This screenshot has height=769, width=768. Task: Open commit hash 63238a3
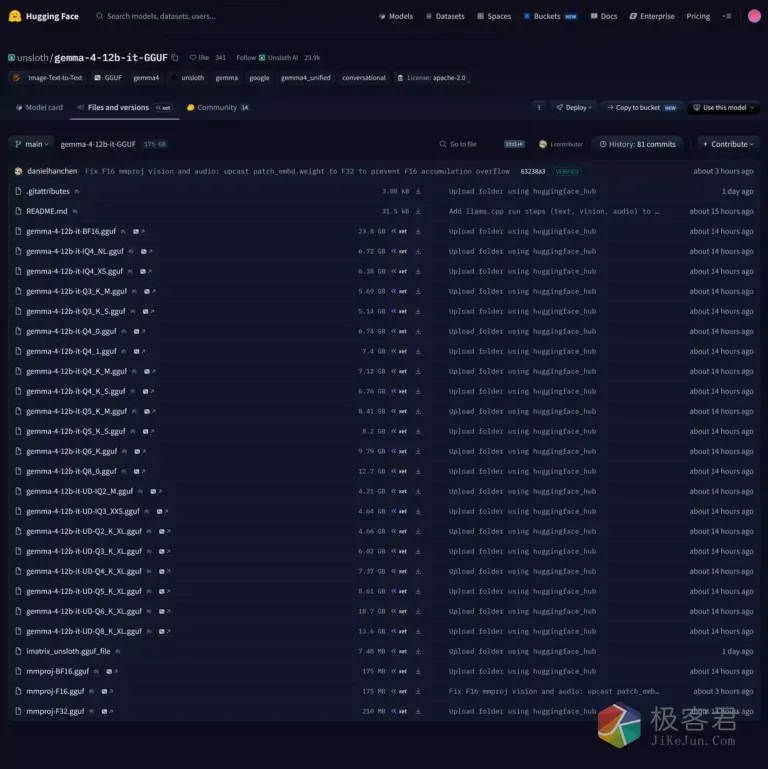pos(533,172)
